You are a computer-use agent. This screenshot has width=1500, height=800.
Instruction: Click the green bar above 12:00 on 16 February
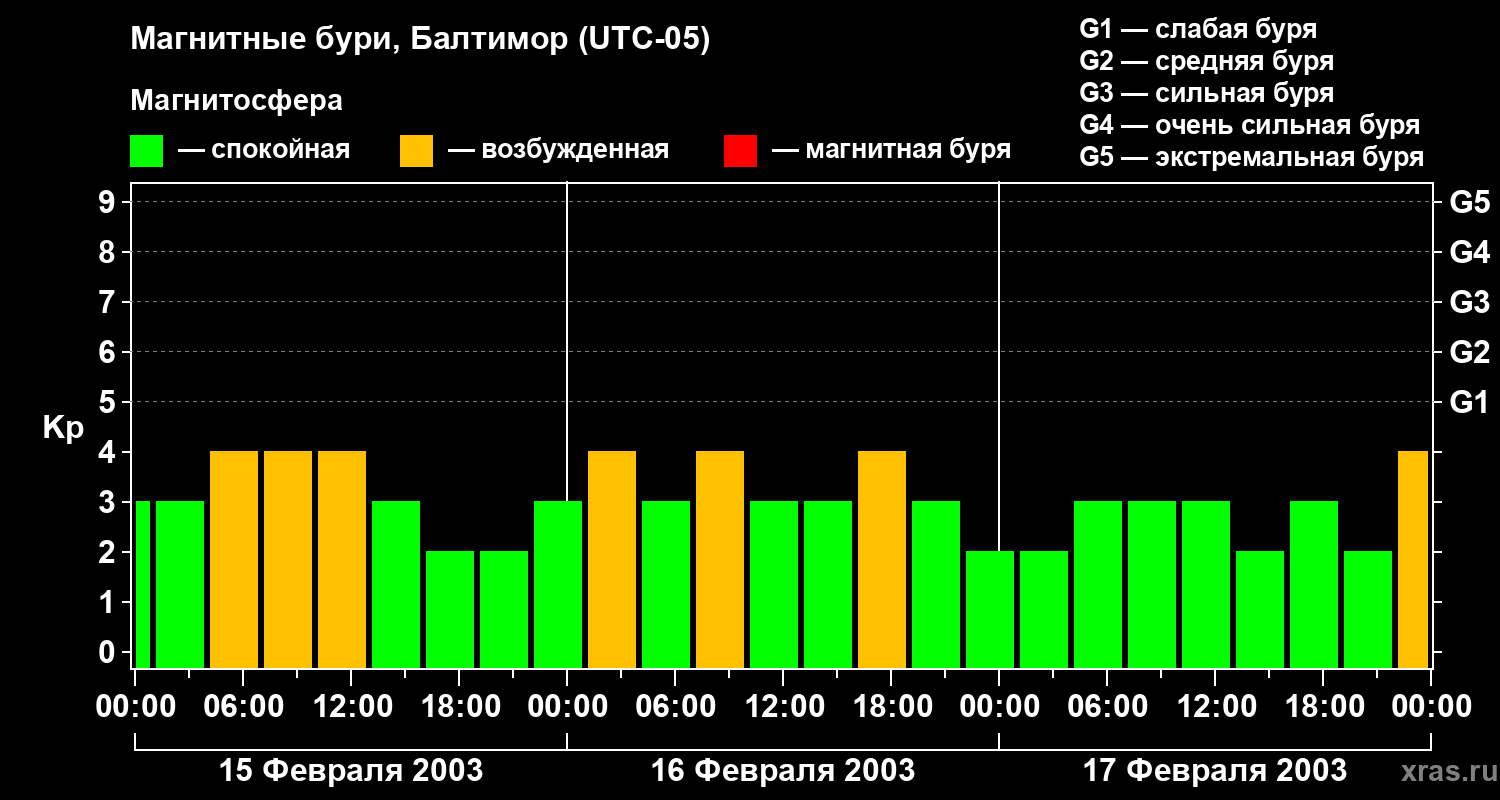[774, 585]
